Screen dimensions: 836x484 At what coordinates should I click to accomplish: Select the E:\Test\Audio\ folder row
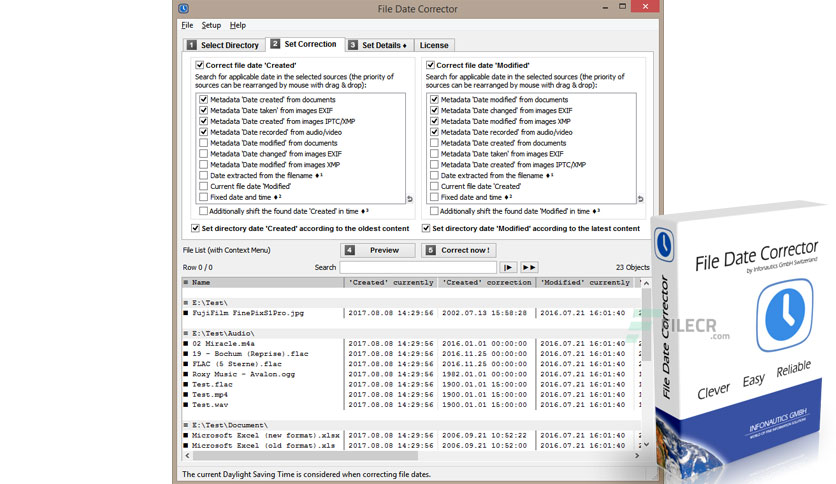[x=411, y=333]
